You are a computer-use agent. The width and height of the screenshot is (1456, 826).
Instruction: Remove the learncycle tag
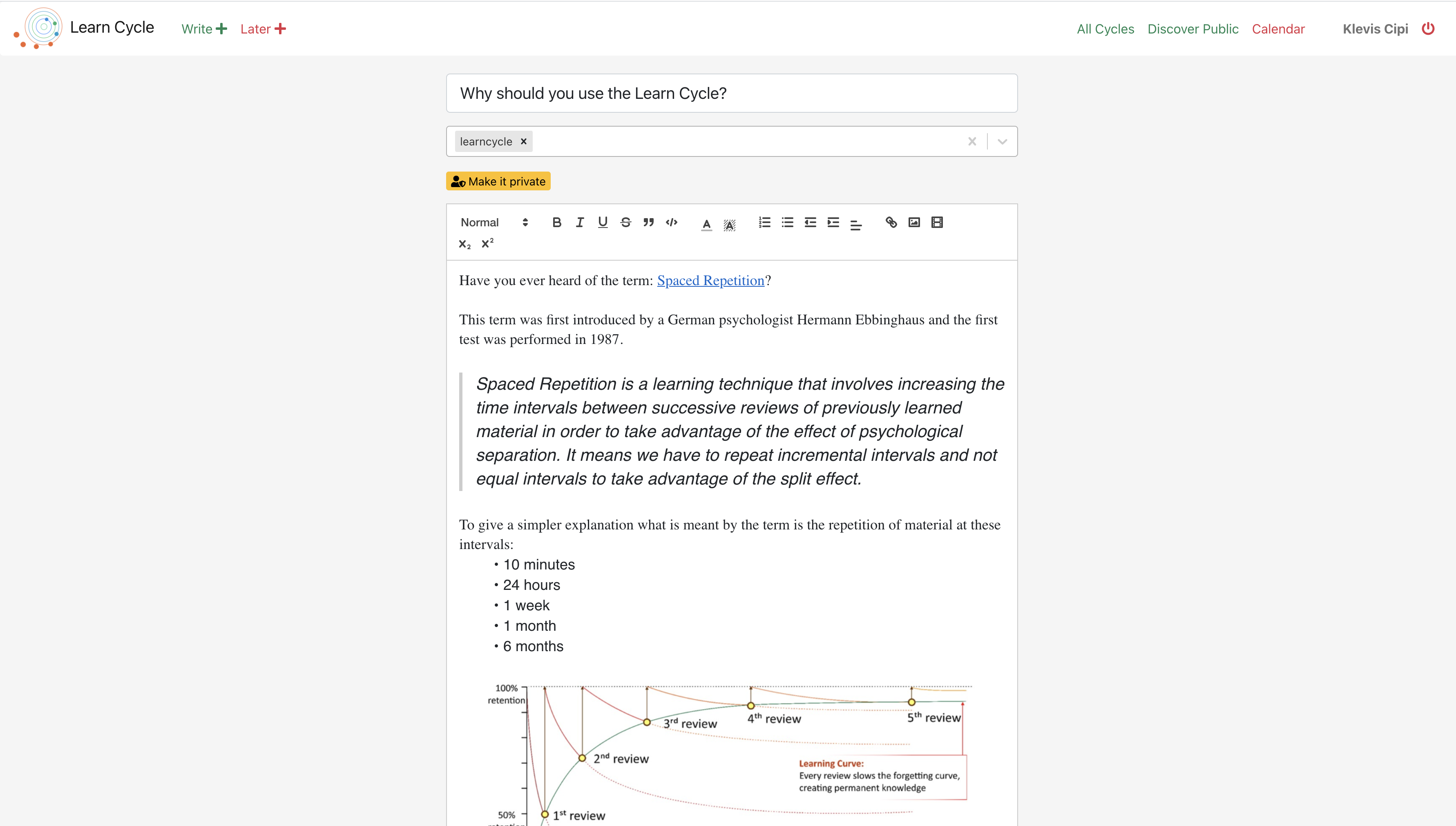click(523, 141)
